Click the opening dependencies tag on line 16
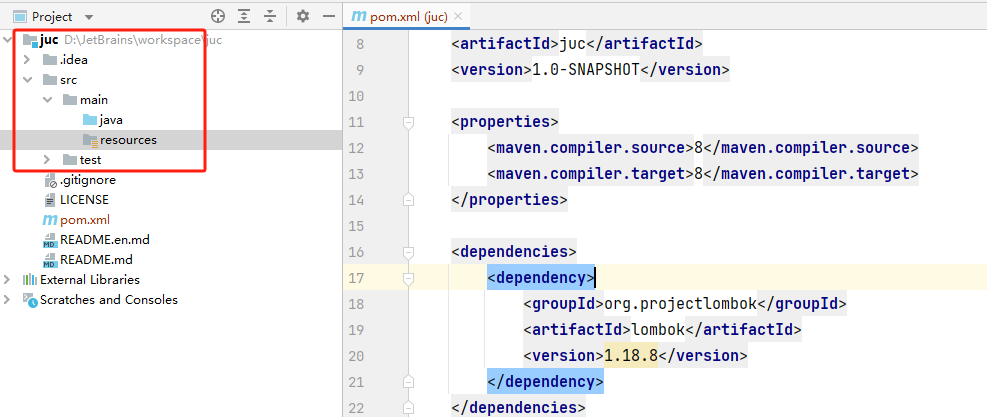 pos(514,252)
